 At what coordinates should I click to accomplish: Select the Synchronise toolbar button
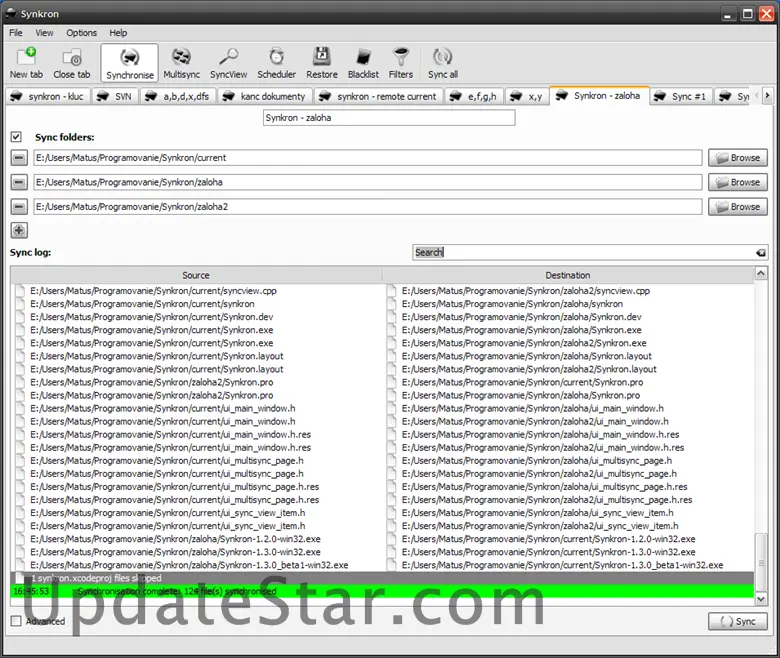[130, 63]
